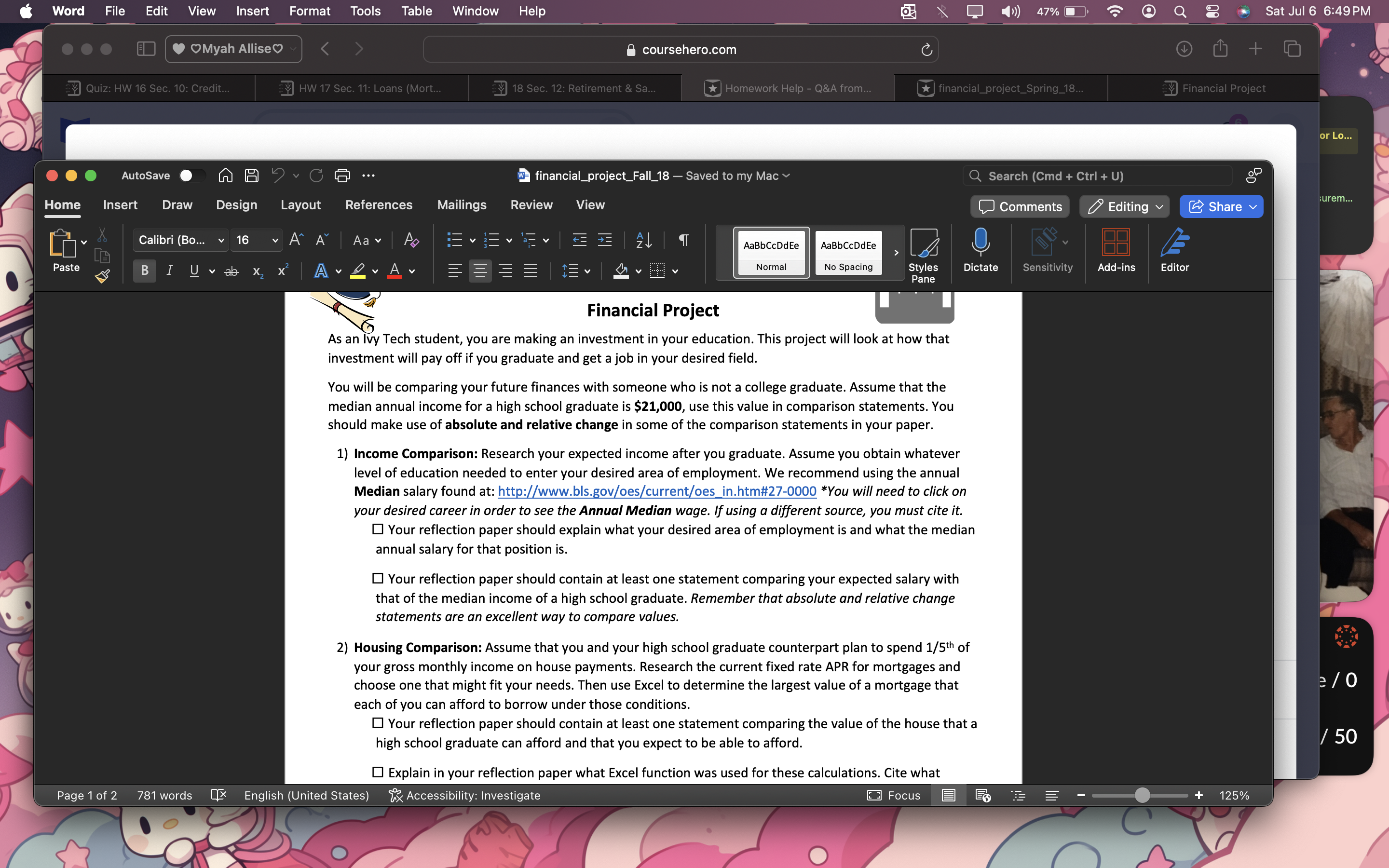Enable Focus mode in the status bar
Screen dimensions: 1389x868
tap(893, 795)
